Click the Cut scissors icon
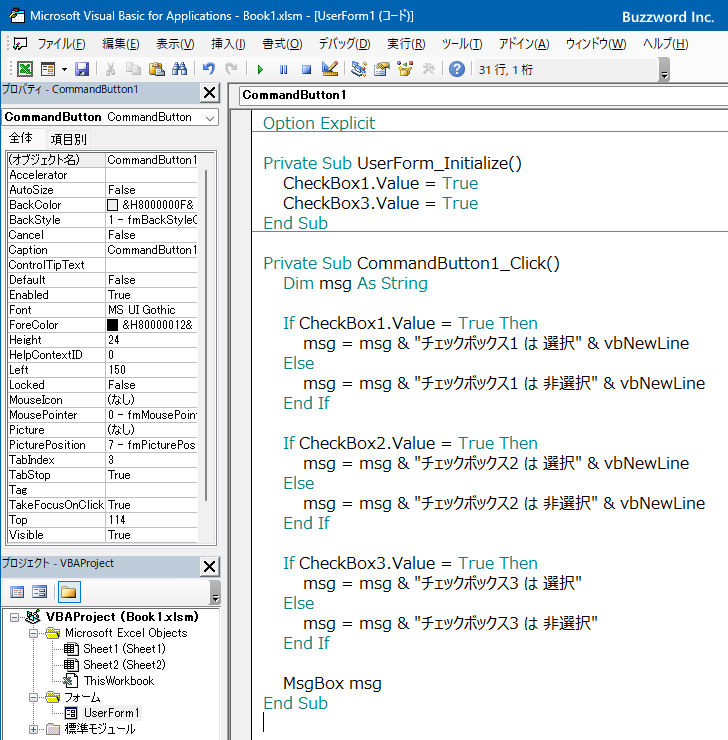728x740 pixels. coord(110,69)
